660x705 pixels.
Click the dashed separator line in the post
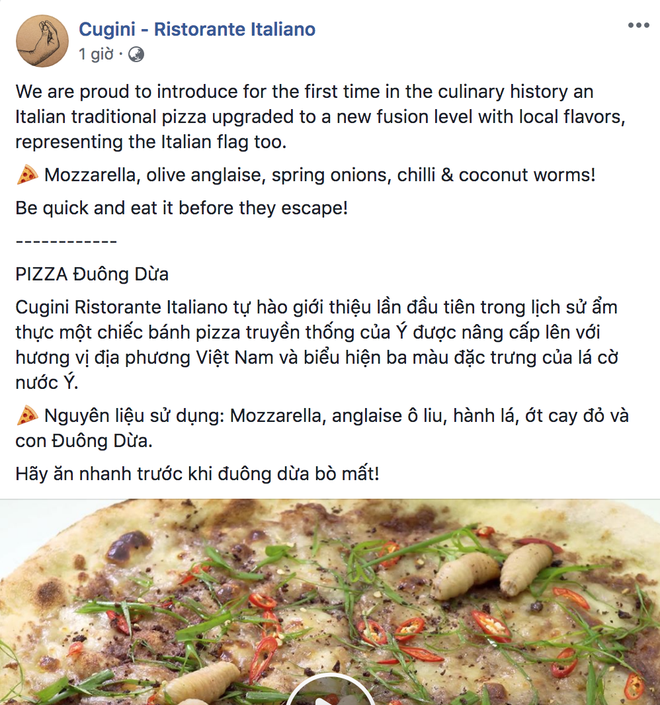(66, 241)
